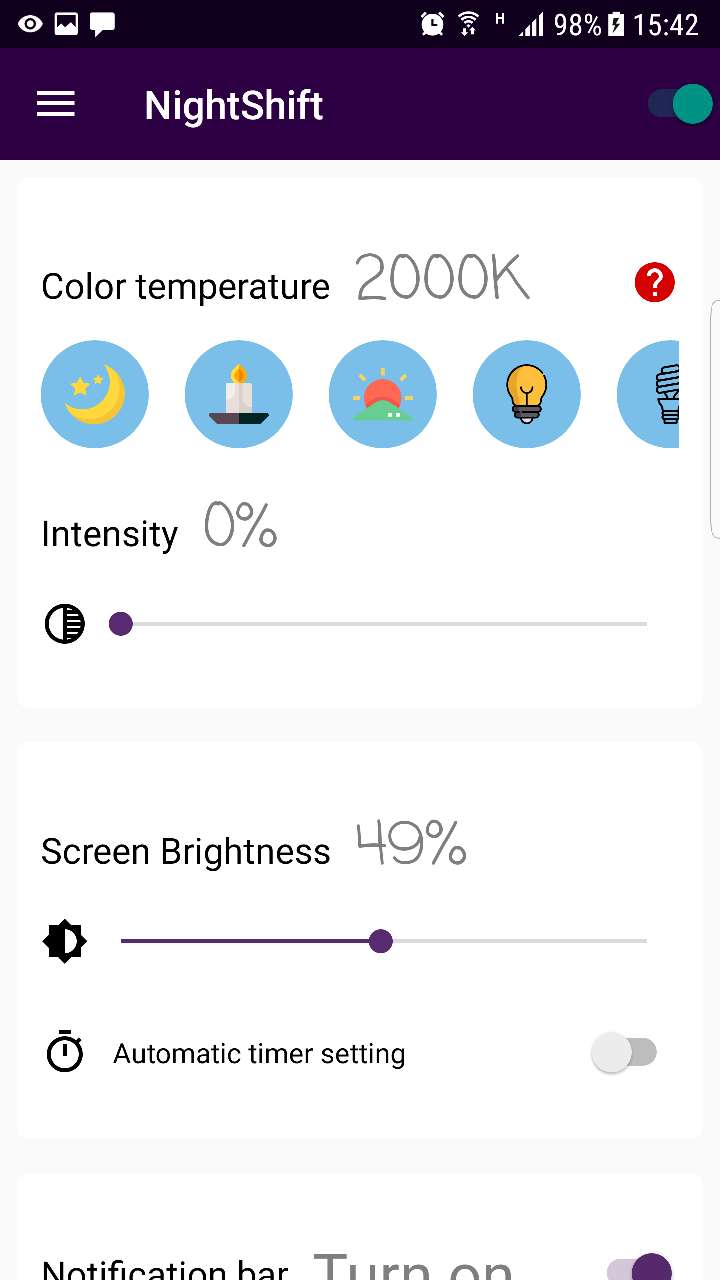Viewport: 720px width, 1280px height.
Task: Click the Screen Brightness slider track near maximum
Action: 630,941
